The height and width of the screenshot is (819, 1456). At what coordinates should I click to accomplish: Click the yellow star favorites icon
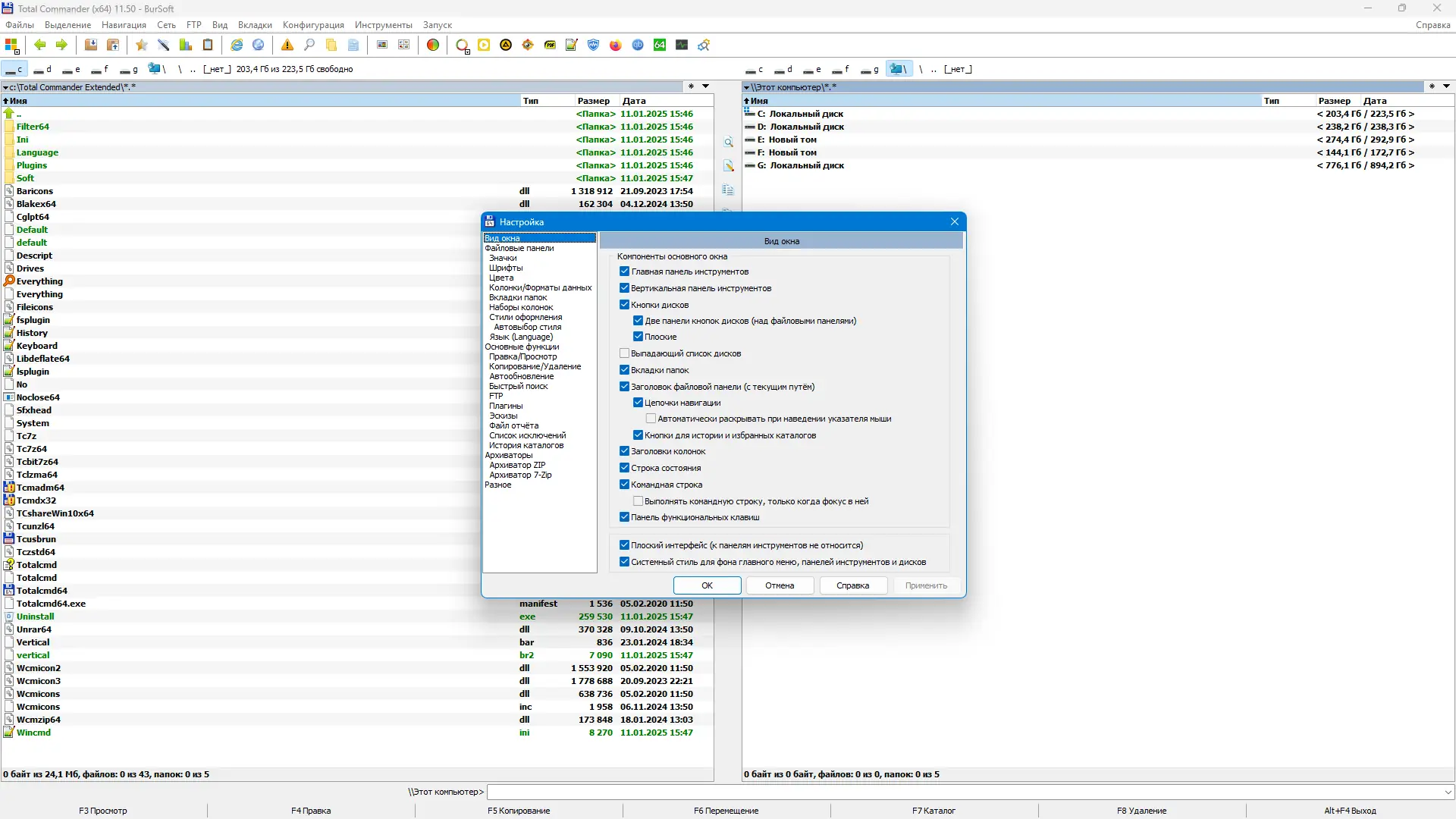coord(141,45)
